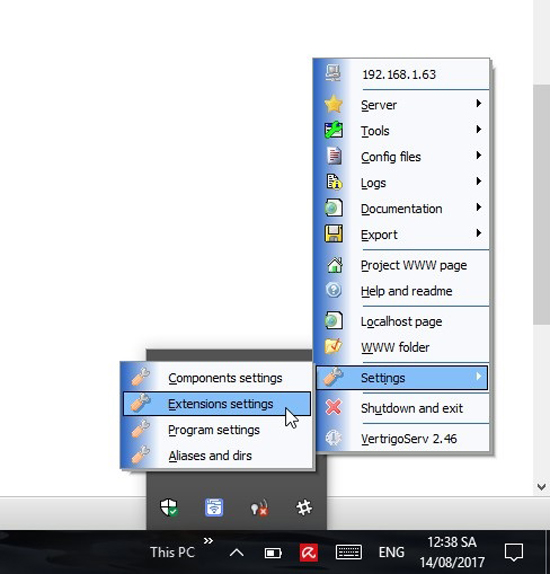Expand the Documentation submenu arrow
Image resolution: width=550 pixels, height=574 pixels.
coord(478,208)
